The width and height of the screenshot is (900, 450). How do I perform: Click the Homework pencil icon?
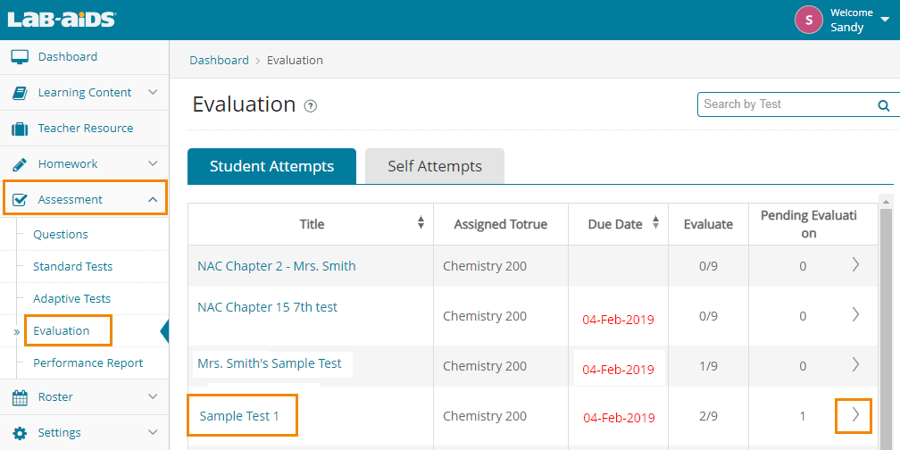click(19, 164)
